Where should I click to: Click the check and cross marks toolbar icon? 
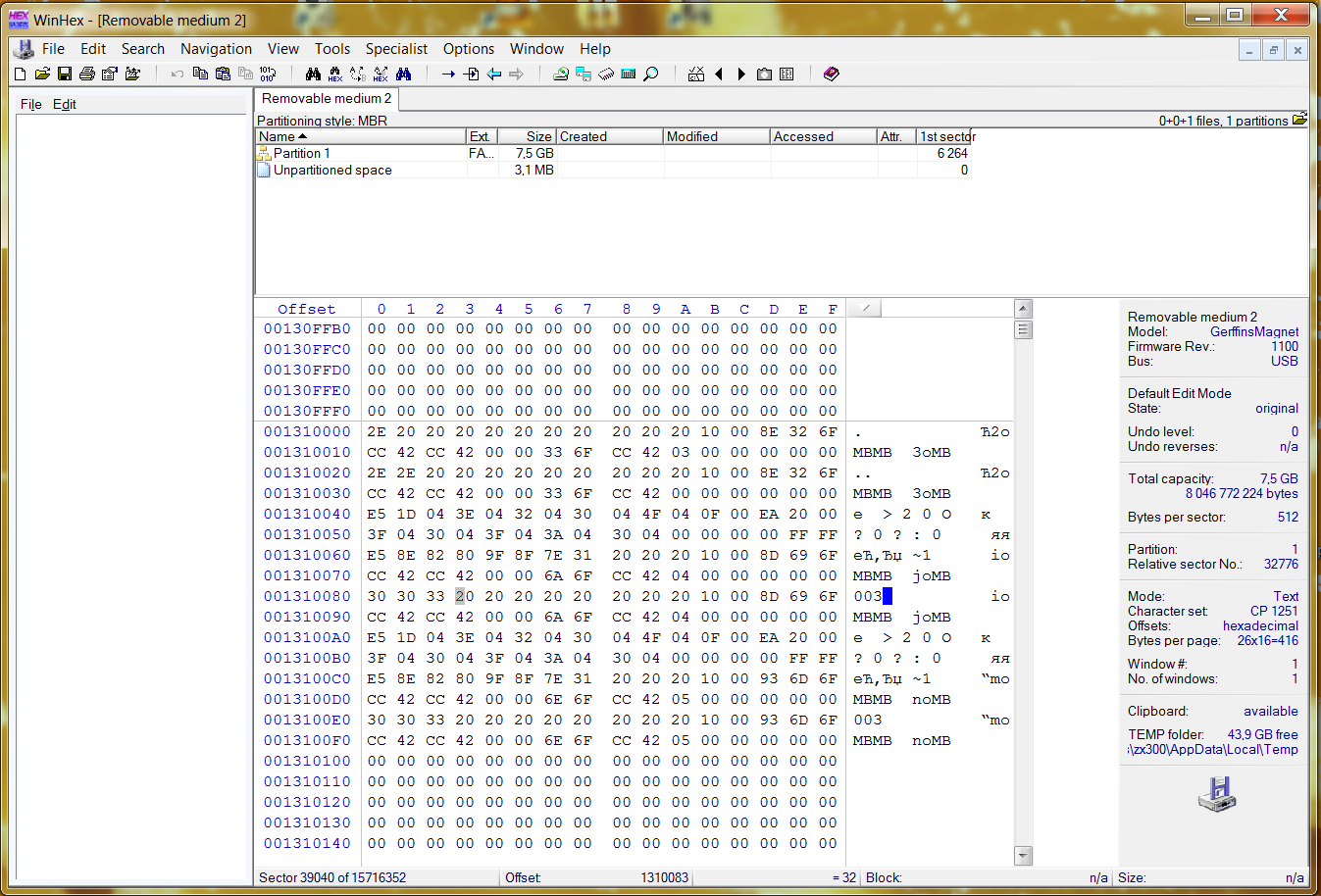(x=696, y=74)
